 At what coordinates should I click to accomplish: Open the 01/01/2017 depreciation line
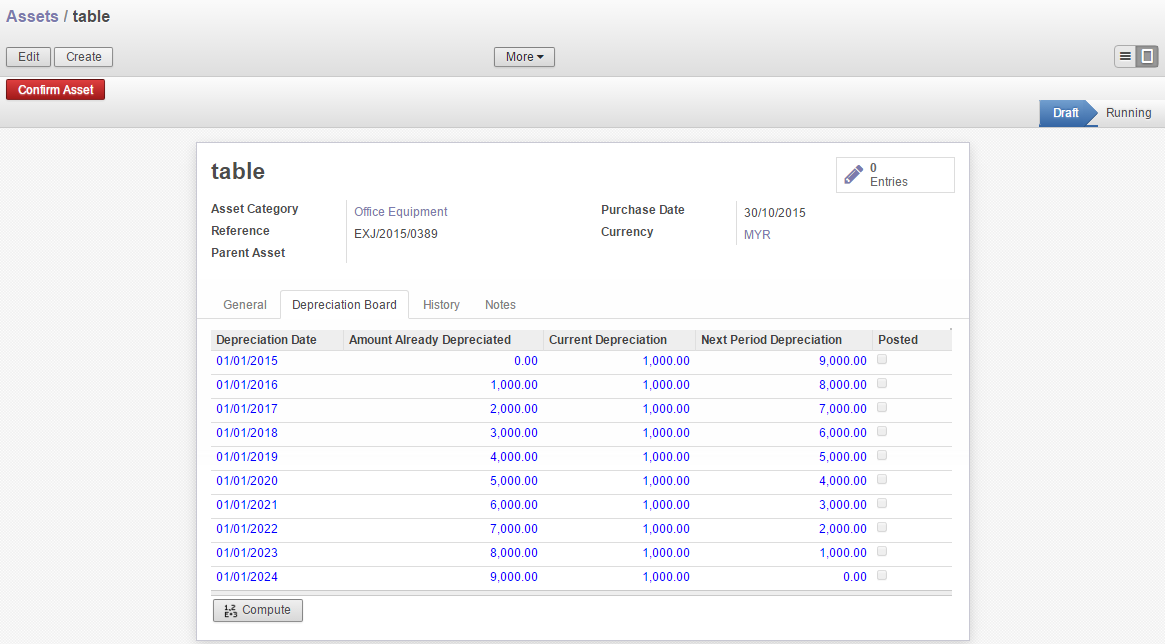[247, 408]
